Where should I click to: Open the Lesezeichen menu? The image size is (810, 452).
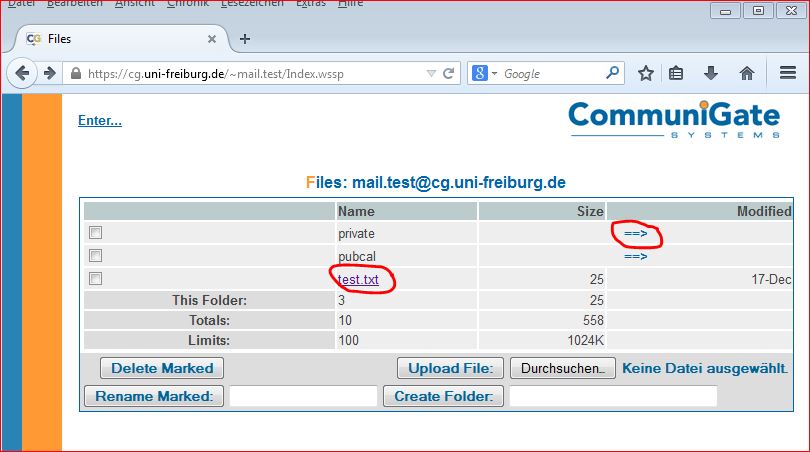click(x=252, y=4)
